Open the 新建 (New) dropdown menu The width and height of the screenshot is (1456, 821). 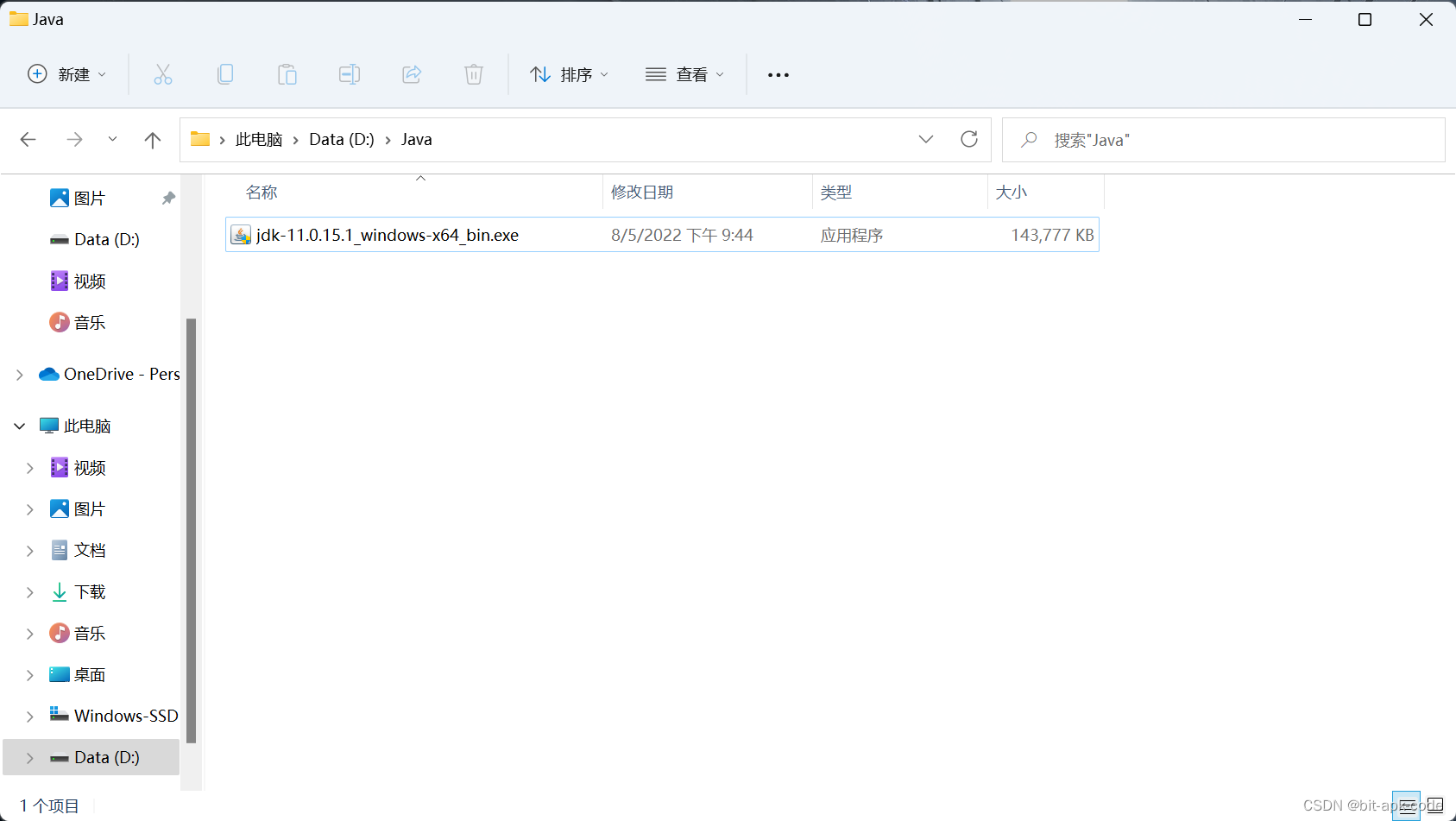click(66, 74)
